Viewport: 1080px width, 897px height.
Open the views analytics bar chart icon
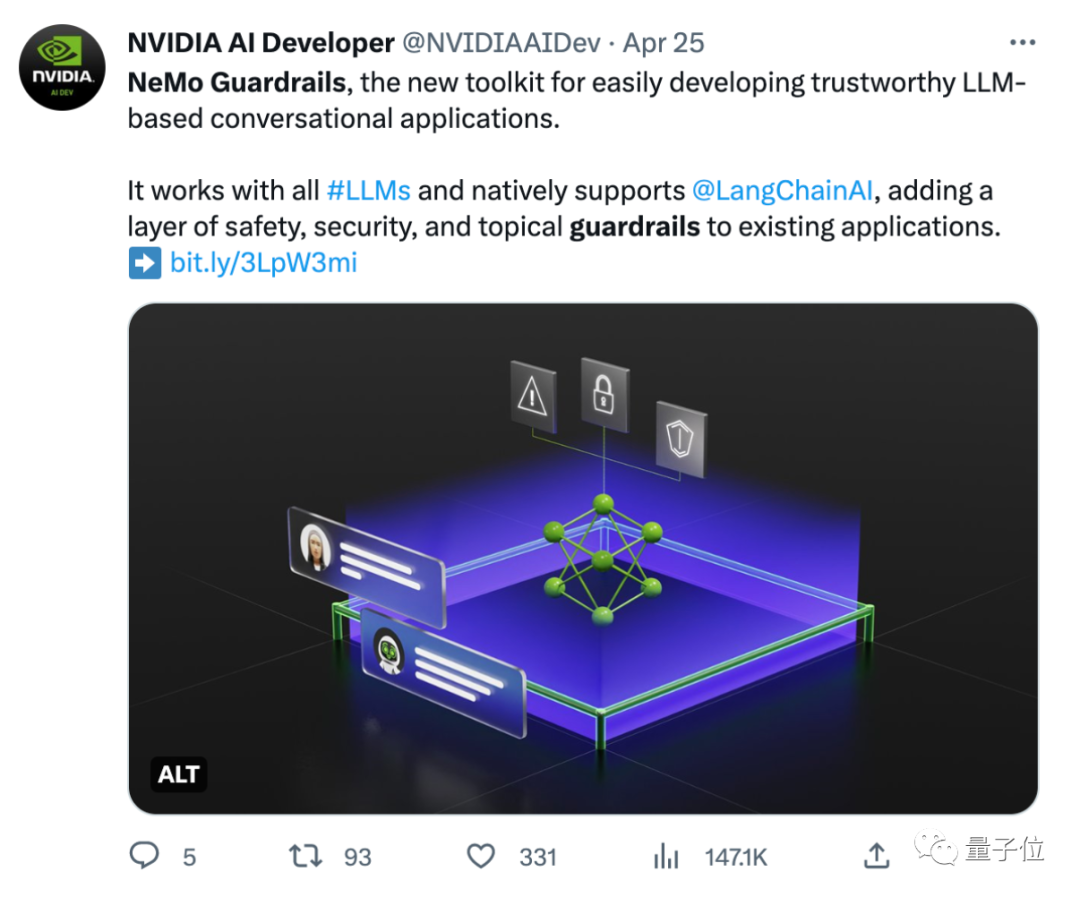pos(665,856)
